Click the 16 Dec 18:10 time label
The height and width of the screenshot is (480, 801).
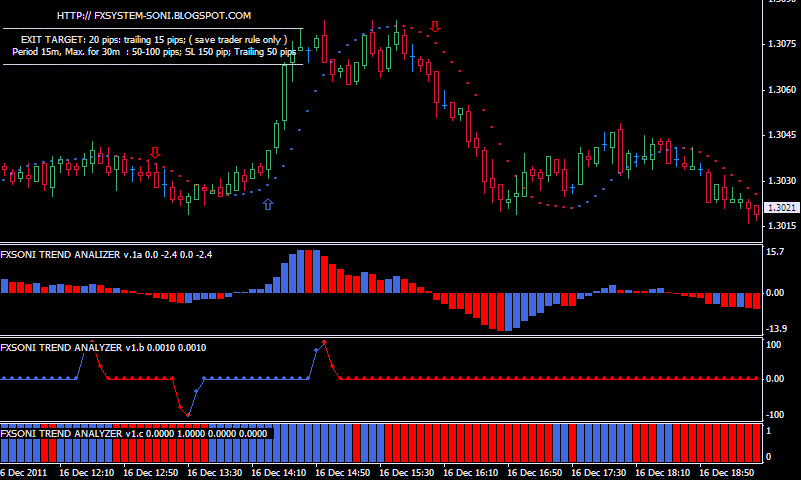[663, 473]
